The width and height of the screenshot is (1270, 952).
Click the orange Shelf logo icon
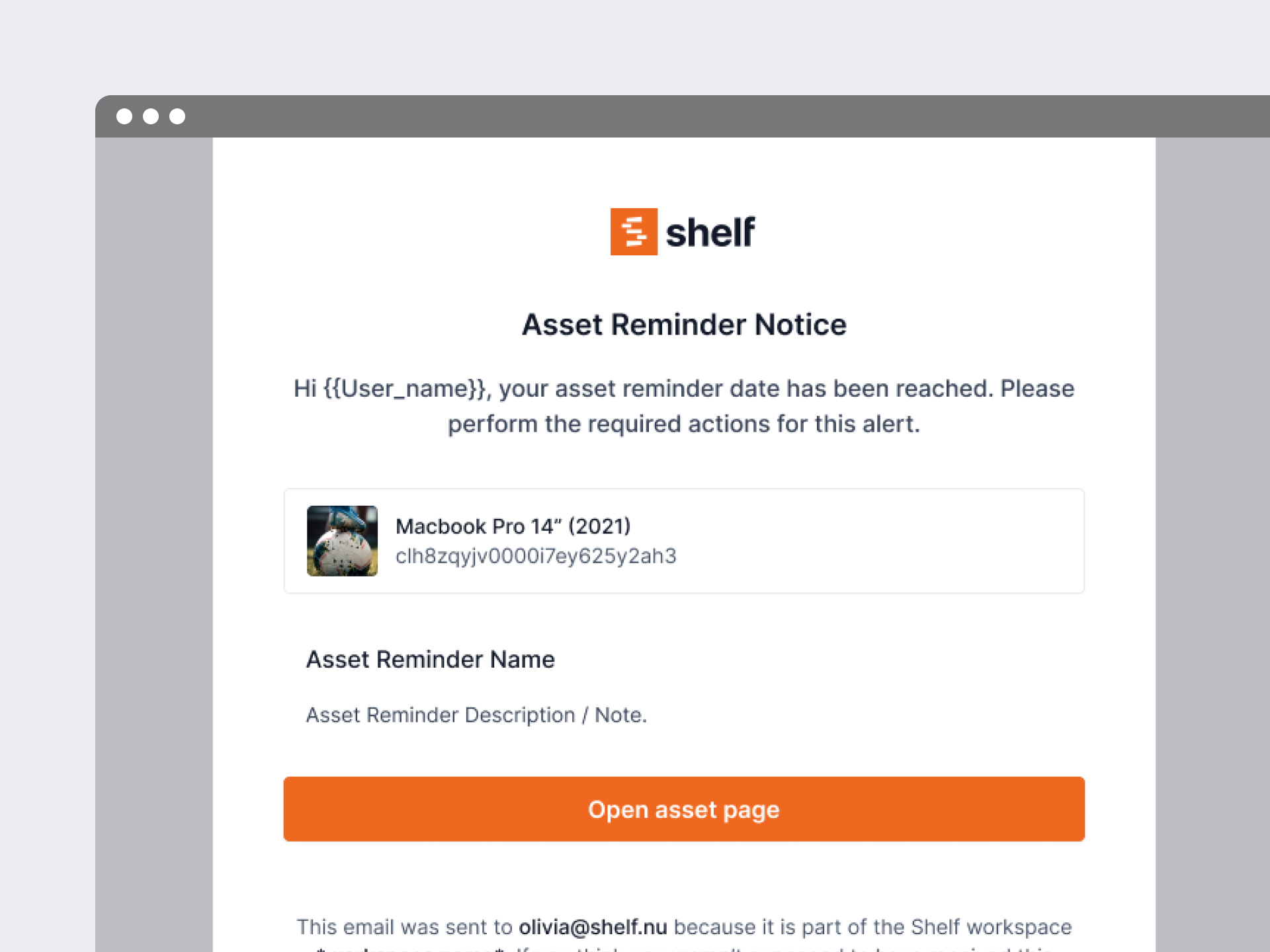pos(634,231)
